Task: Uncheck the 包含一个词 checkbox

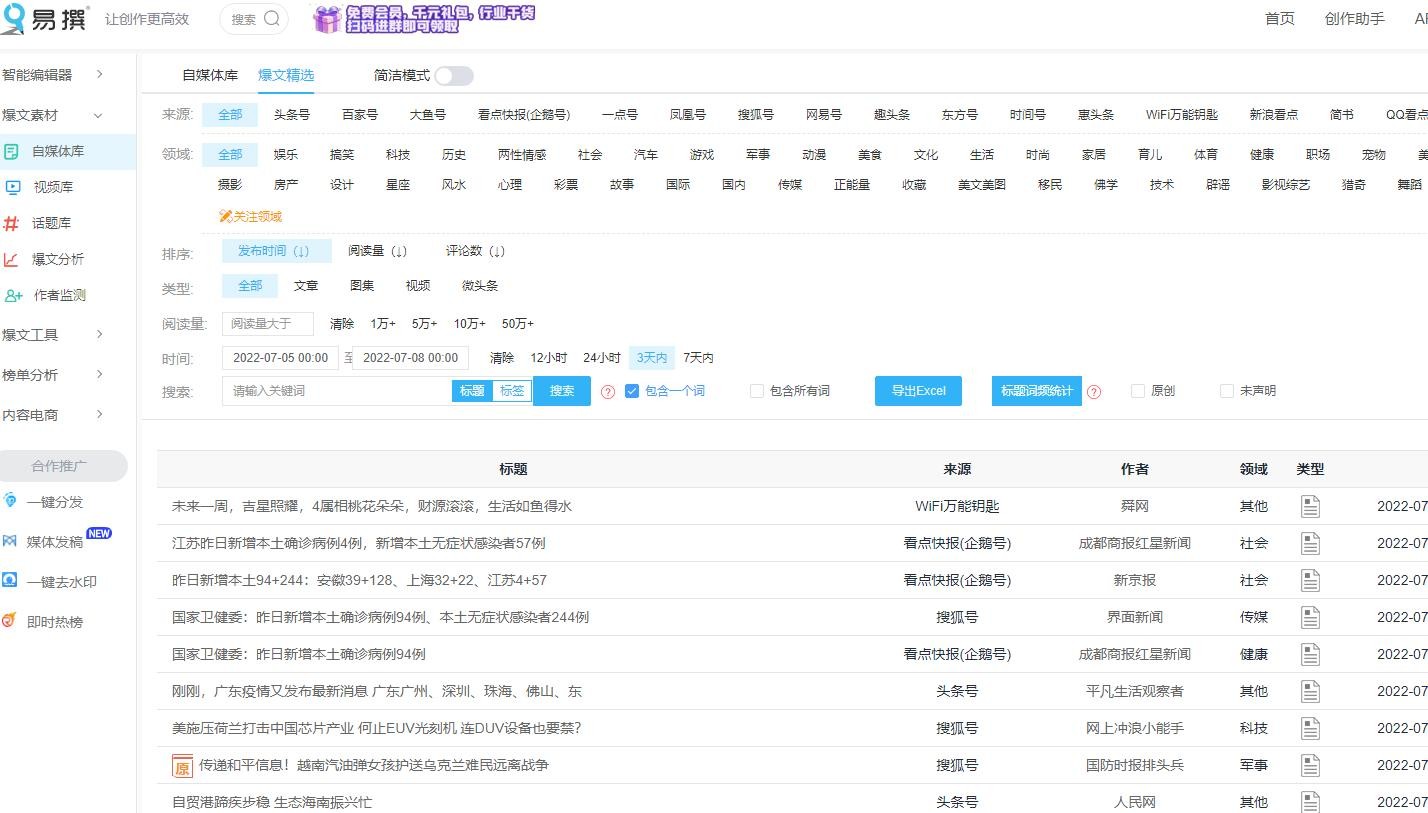Action: tap(632, 391)
